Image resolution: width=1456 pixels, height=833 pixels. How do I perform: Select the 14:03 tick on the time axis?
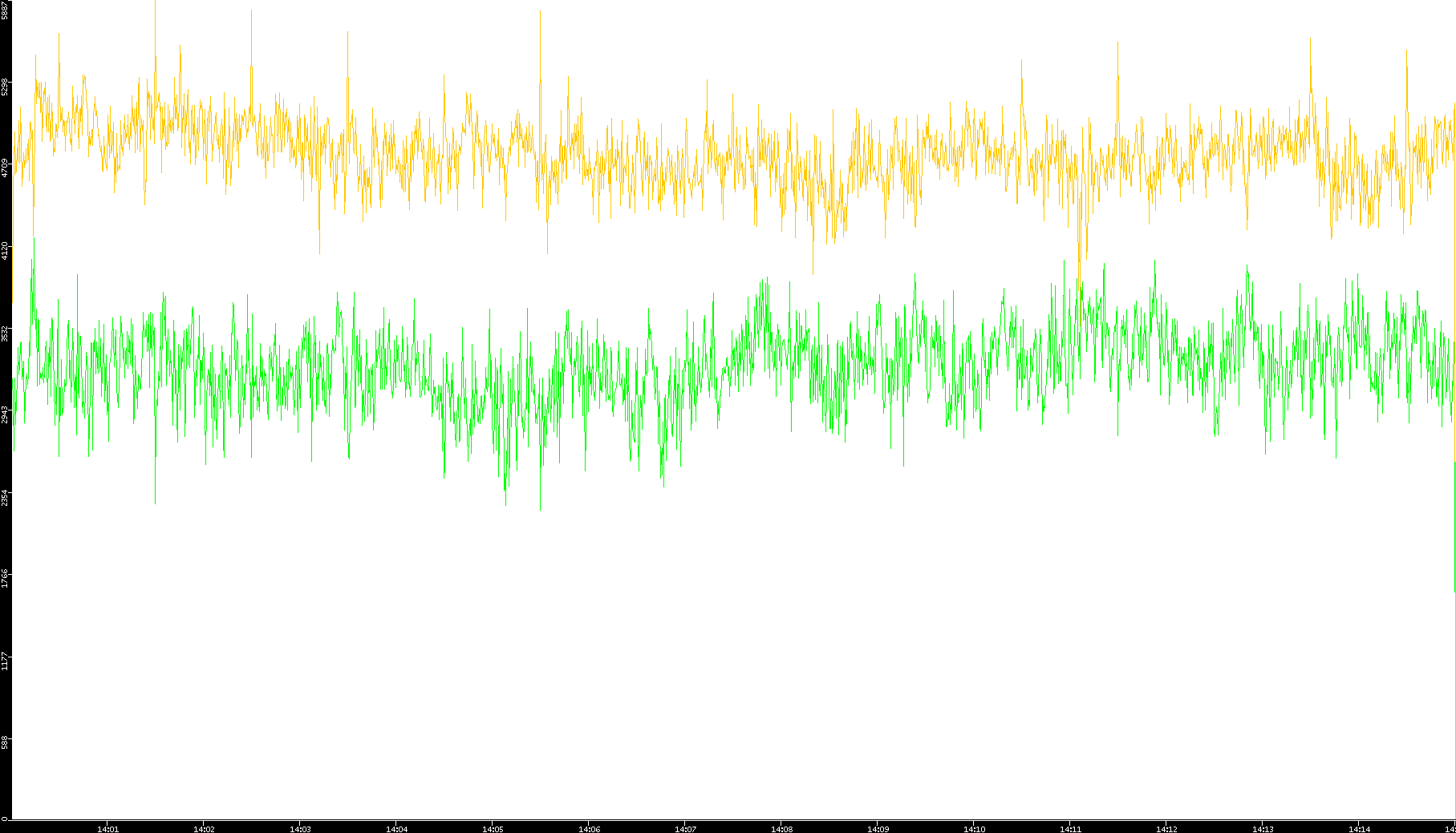[x=300, y=829]
